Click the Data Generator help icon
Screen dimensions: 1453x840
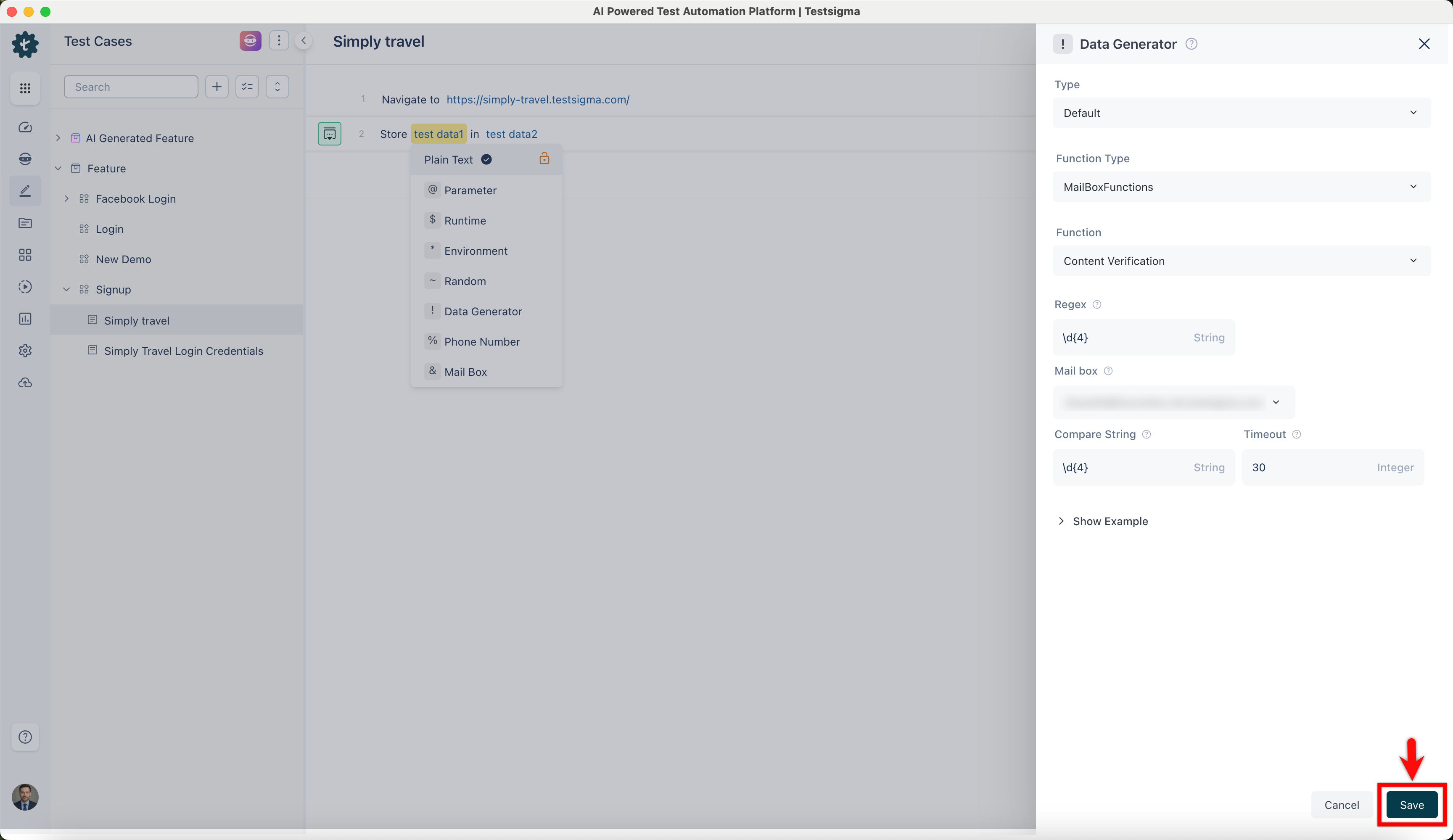click(1191, 44)
